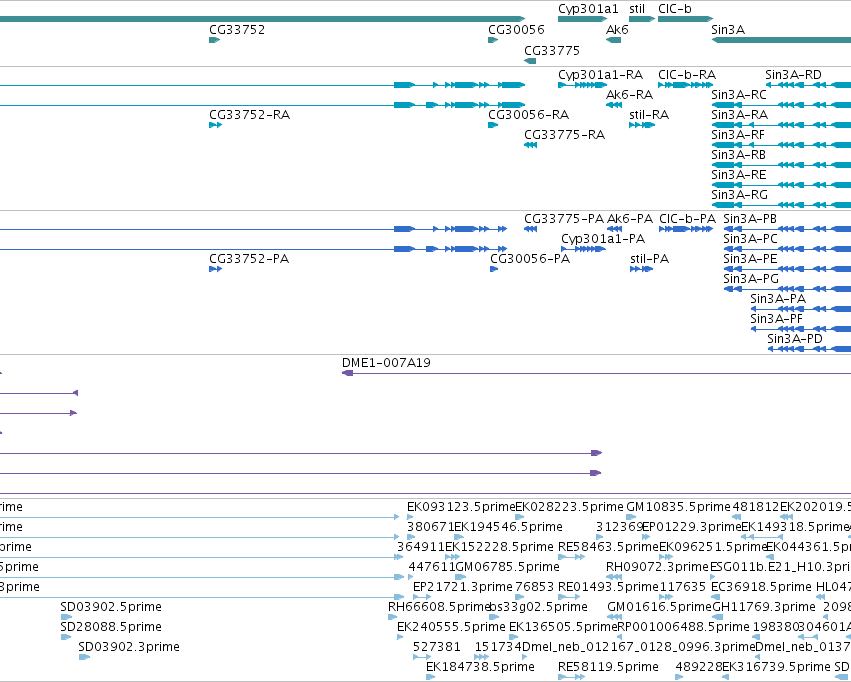Select the RE01493.5prime EST label
This screenshot has width=851, height=682.
pyautogui.click(x=608, y=588)
